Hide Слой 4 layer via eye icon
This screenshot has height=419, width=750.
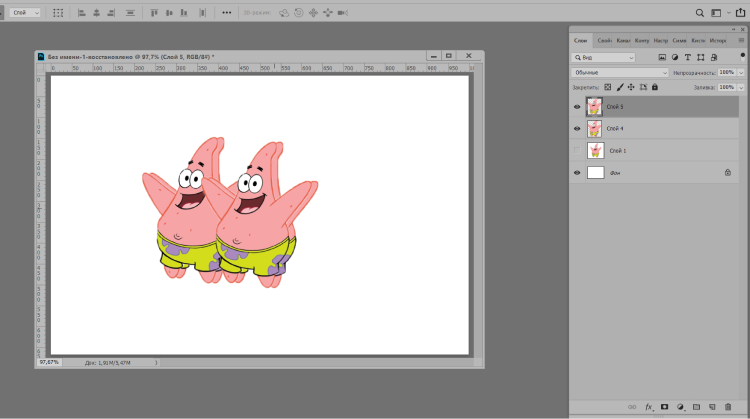click(x=577, y=129)
